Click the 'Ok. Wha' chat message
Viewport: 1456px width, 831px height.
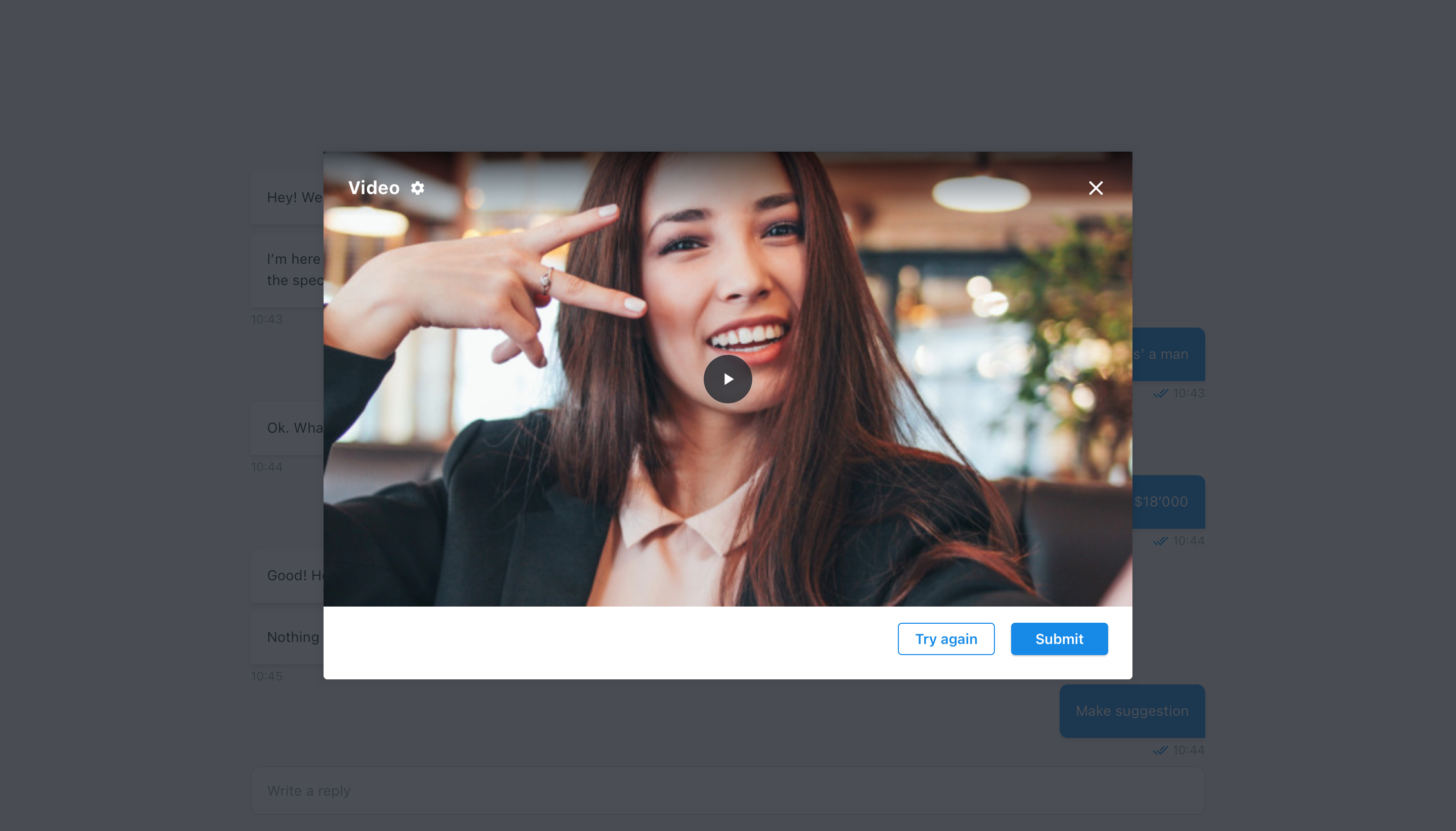tap(288, 428)
